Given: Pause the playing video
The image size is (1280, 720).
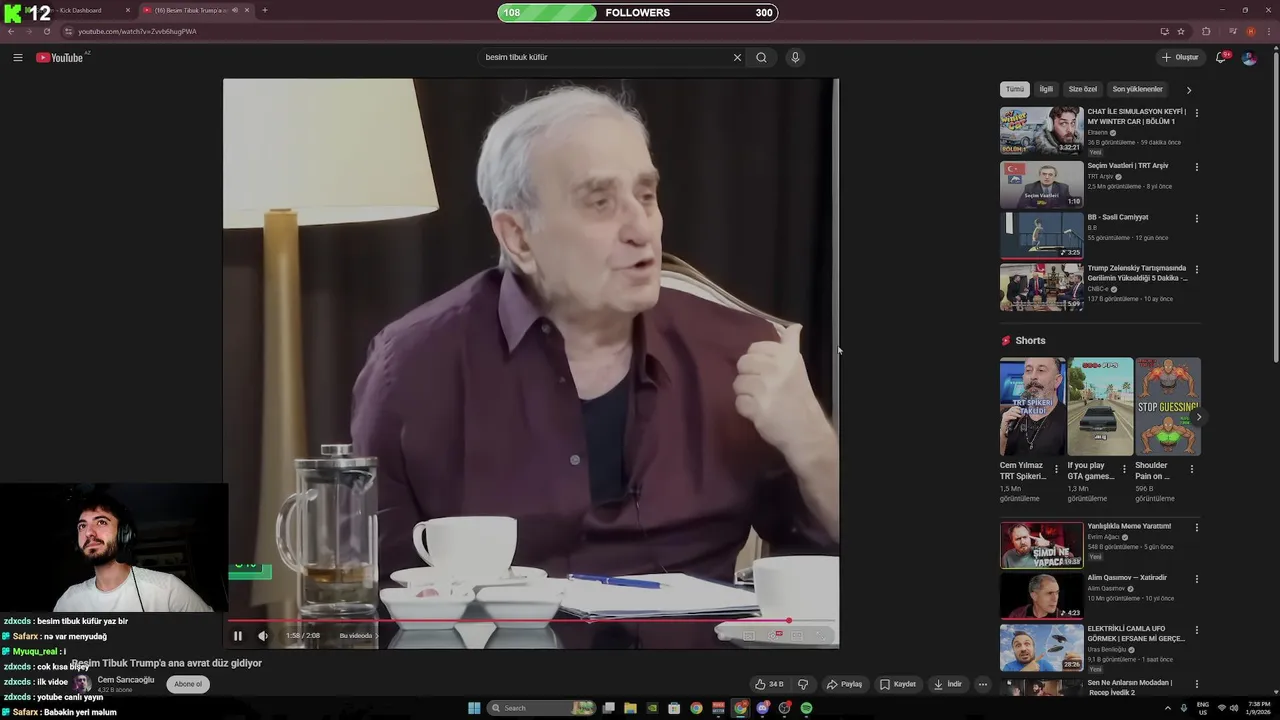Looking at the screenshot, I should 238,635.
